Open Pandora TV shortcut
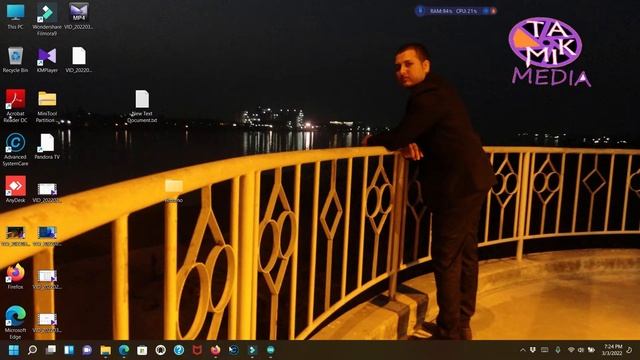Viewport: 640px width, 360px height. coord(47,146)
